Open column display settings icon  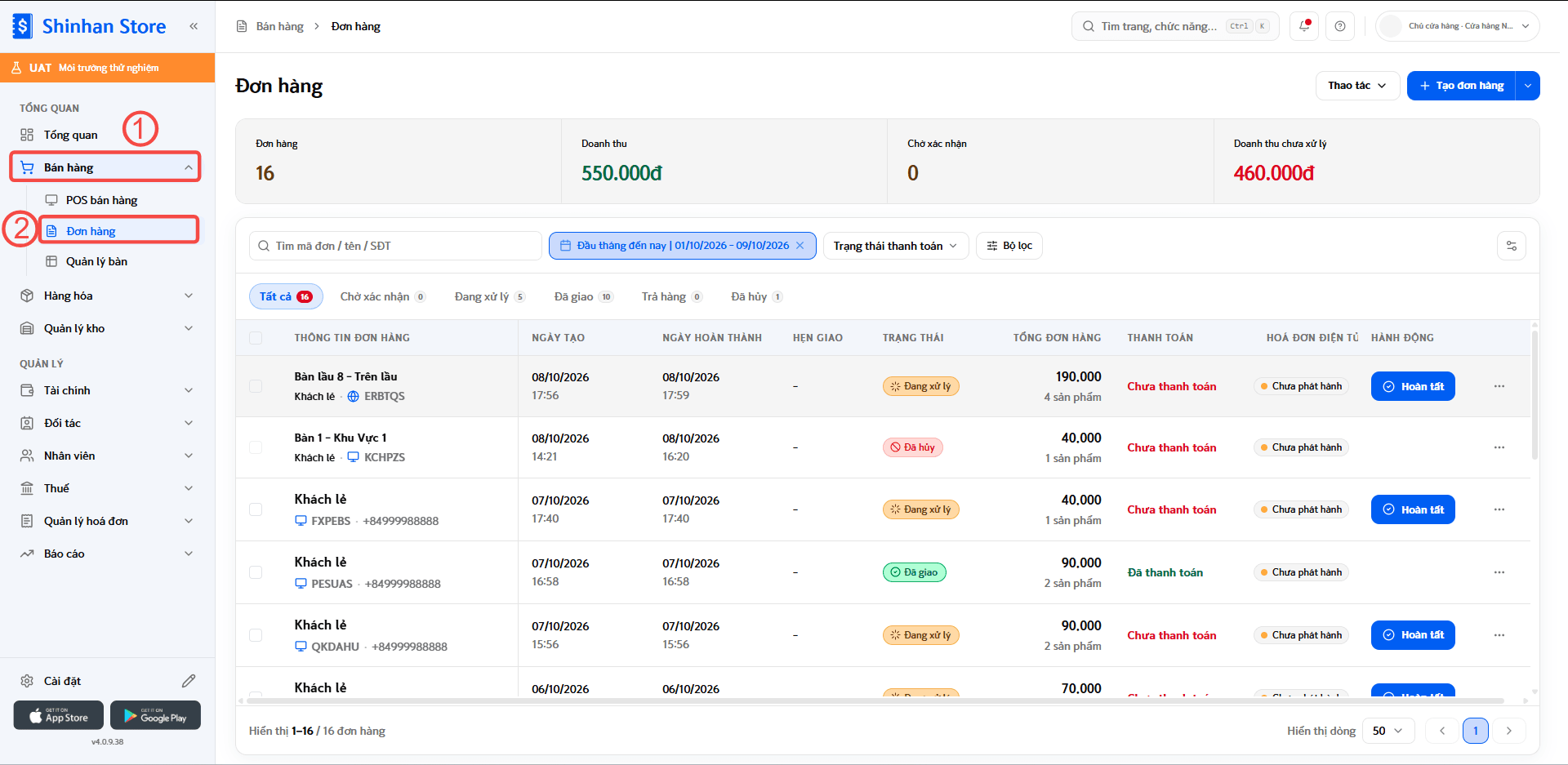pos(1512,246)
